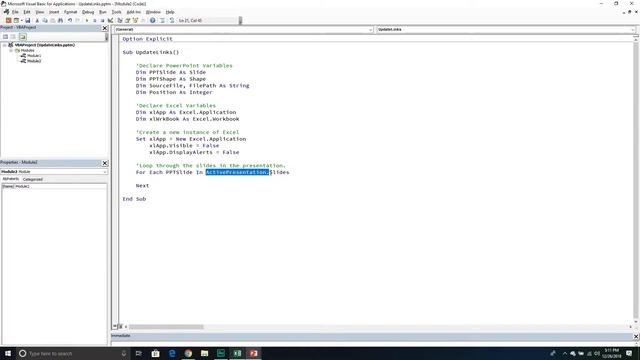Open the Window menu
Screen dimensions: 640x360
(x=153, y=12)
